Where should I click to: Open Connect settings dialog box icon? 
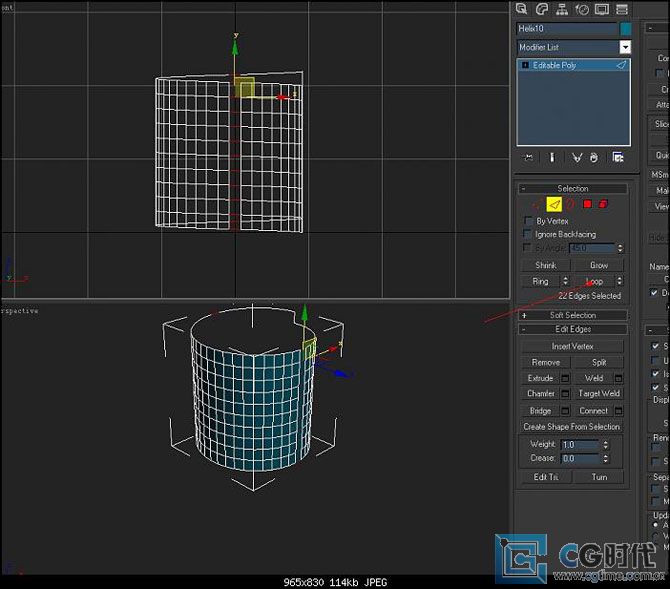click(x=618, y=411)
